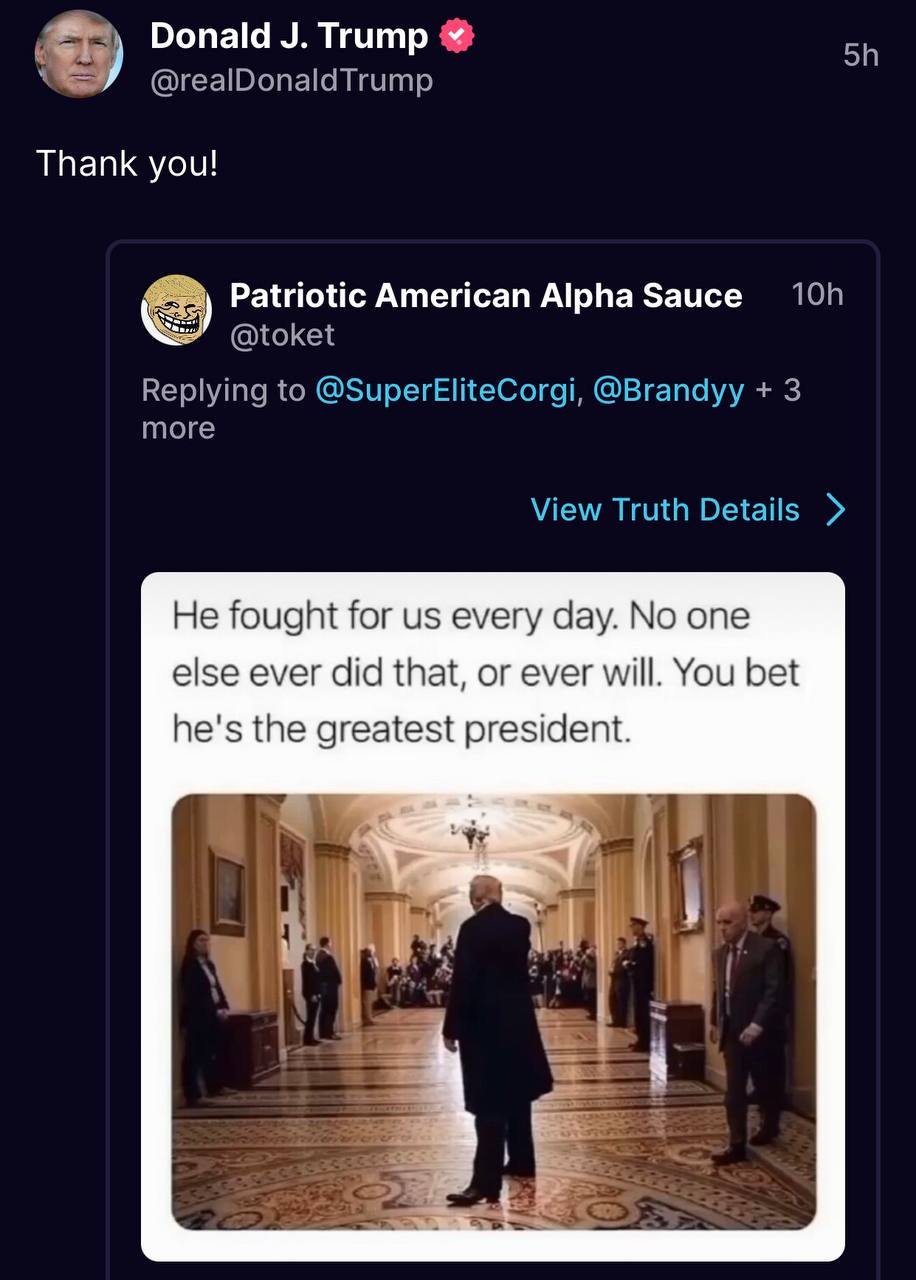Open the View Truth Details link
This screenshot has height=1280, width=916.
(x=665, y=510)
